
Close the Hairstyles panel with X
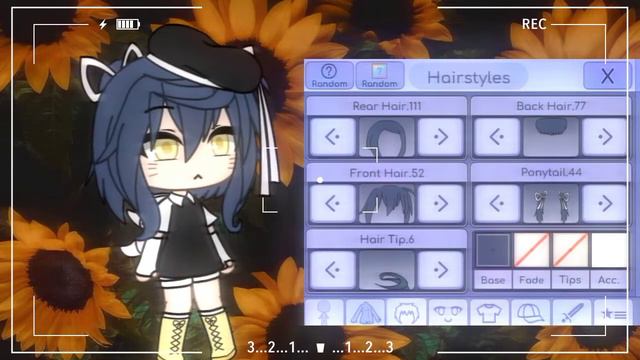click(x=607, y=76)
